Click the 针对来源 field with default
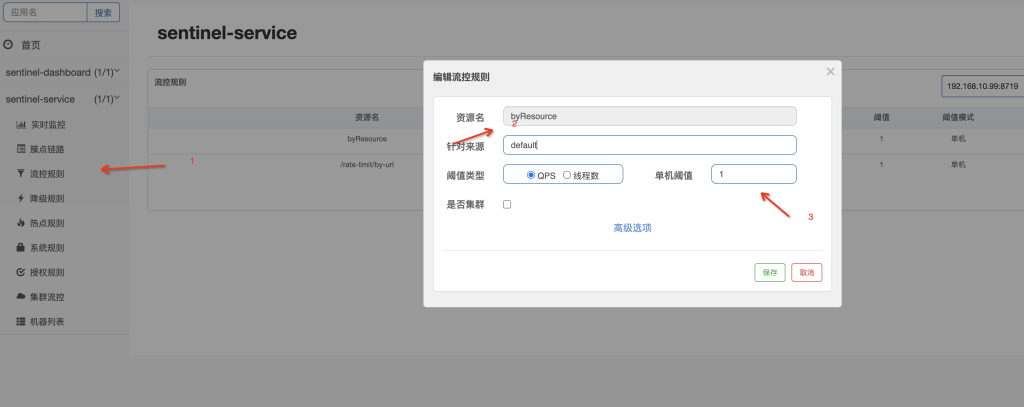Screen dimensions: 1024x407 (x=650, y=145)
